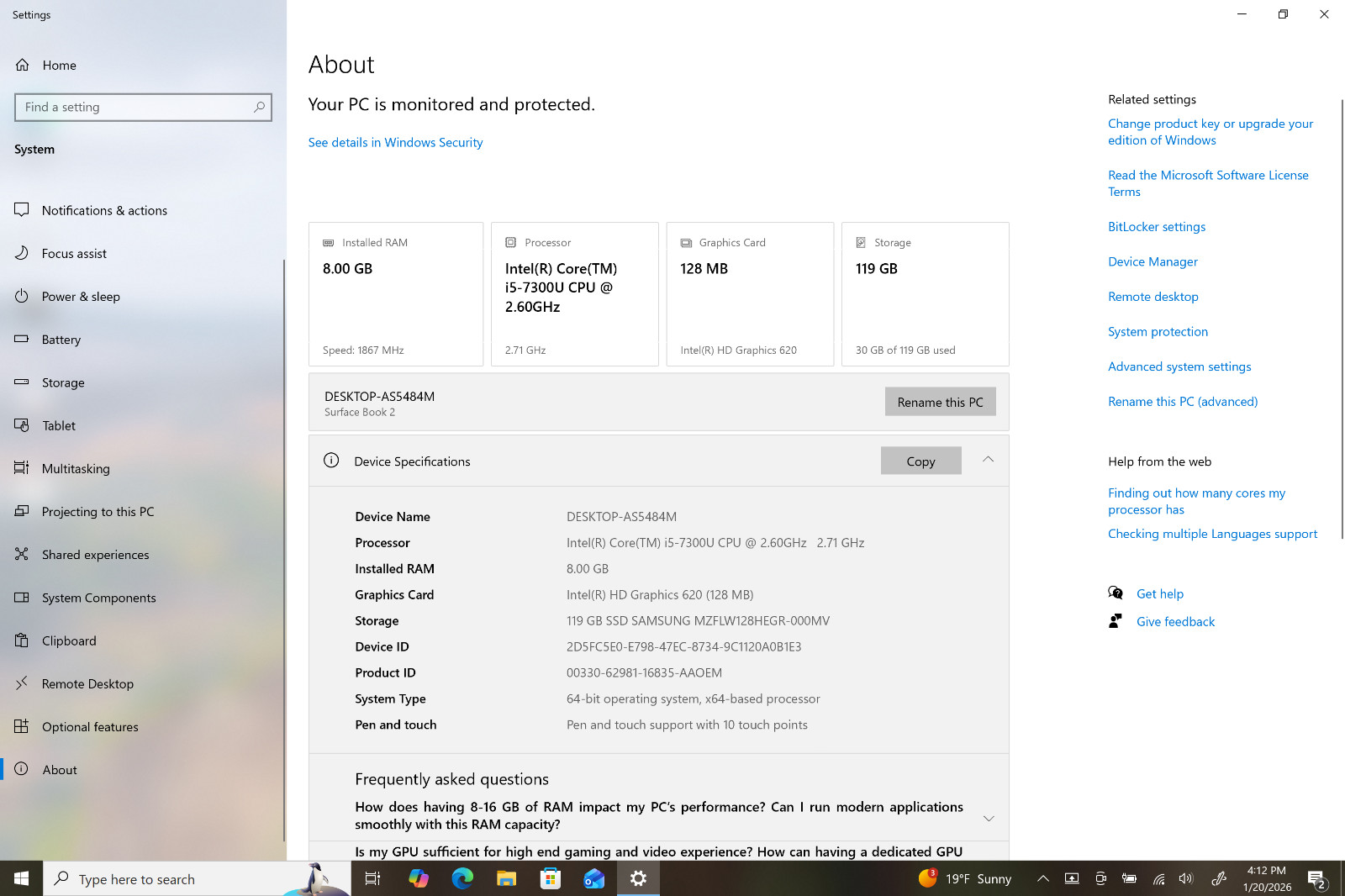The width and height of the screenshot is (1345, 896).
Task: Open File Explorer from the taskbar
Action: tap(506, 878)
